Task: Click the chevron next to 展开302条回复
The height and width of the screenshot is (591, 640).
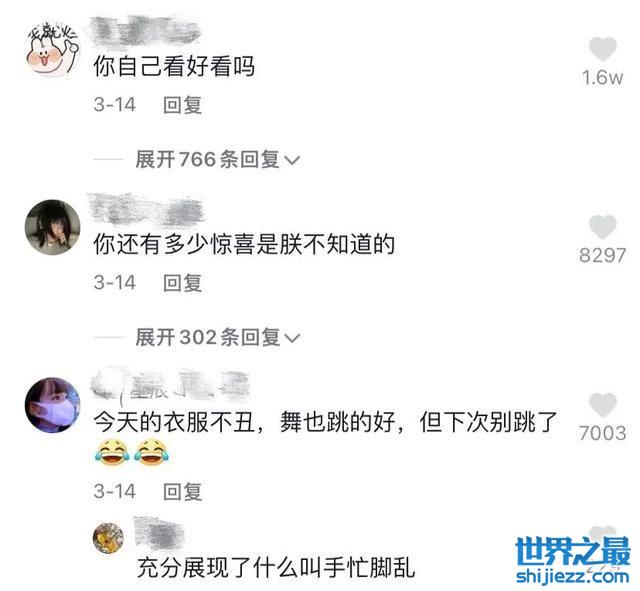Action: point(292,338)
